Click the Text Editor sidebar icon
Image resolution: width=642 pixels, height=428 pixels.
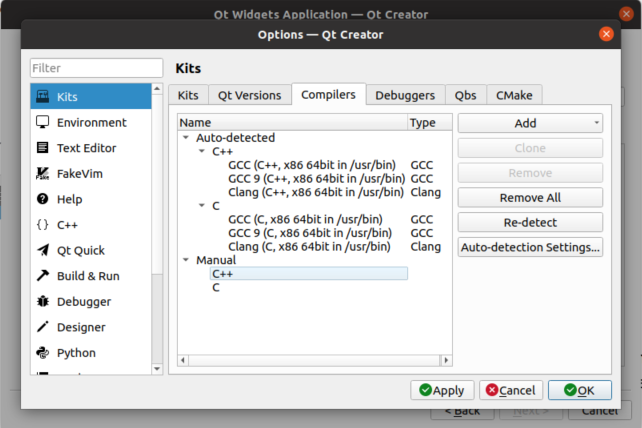click(x=43, y=147)
